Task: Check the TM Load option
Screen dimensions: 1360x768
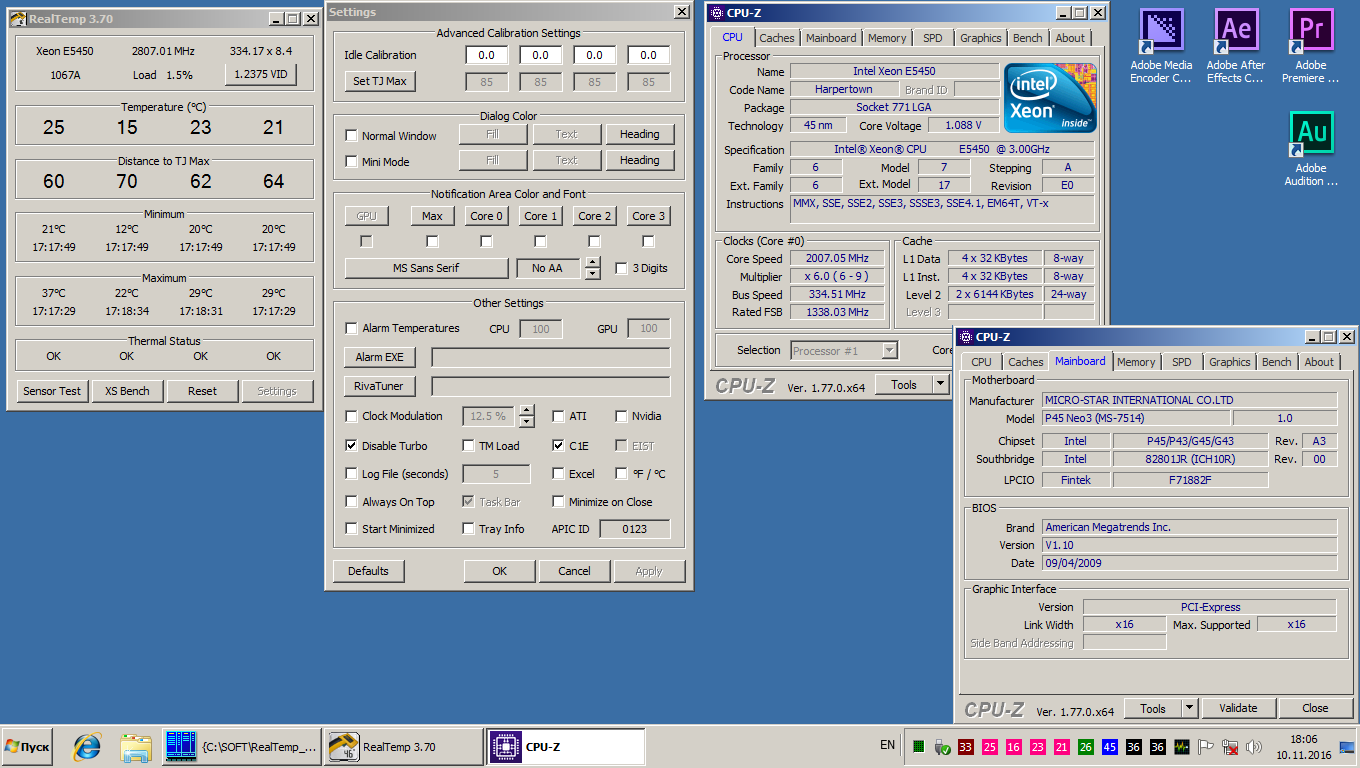Action: point(469,446)
